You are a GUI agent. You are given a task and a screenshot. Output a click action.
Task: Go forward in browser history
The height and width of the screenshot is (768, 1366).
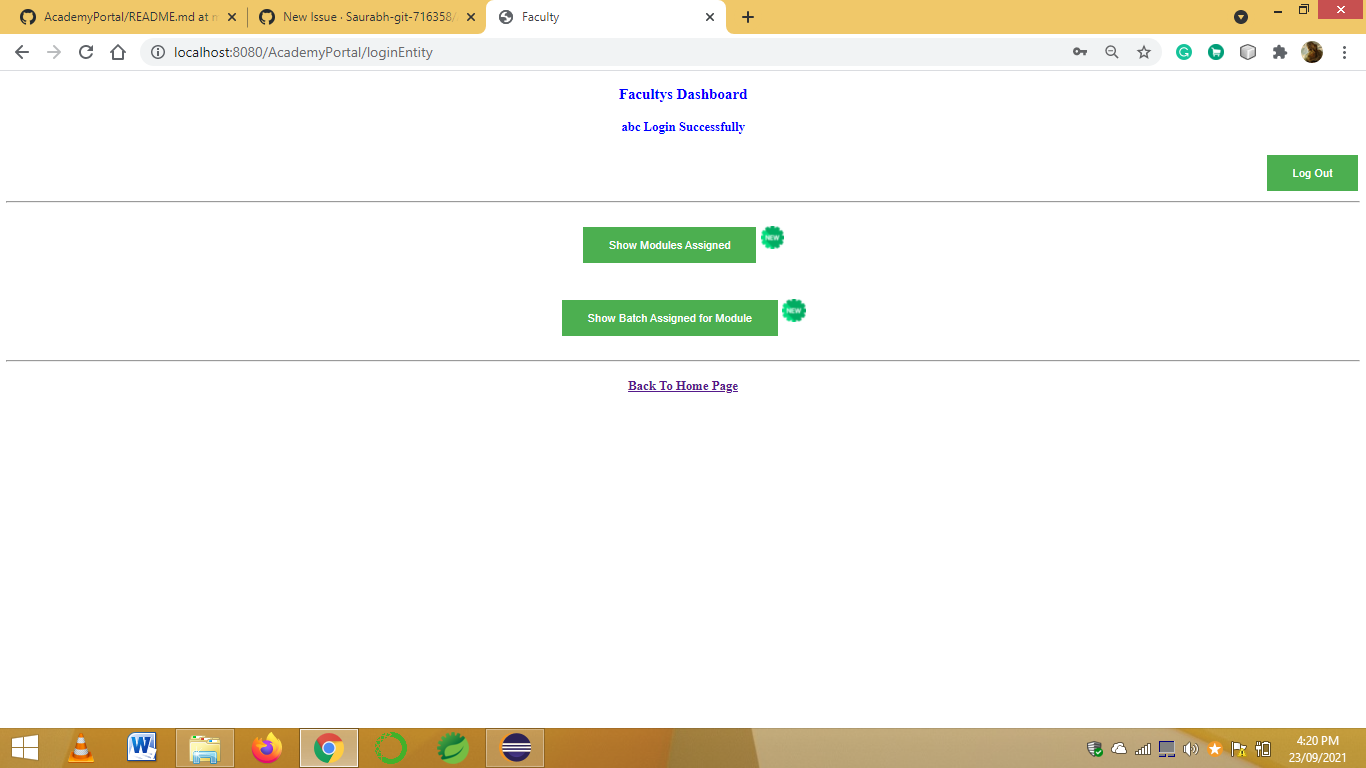point(54,52)
